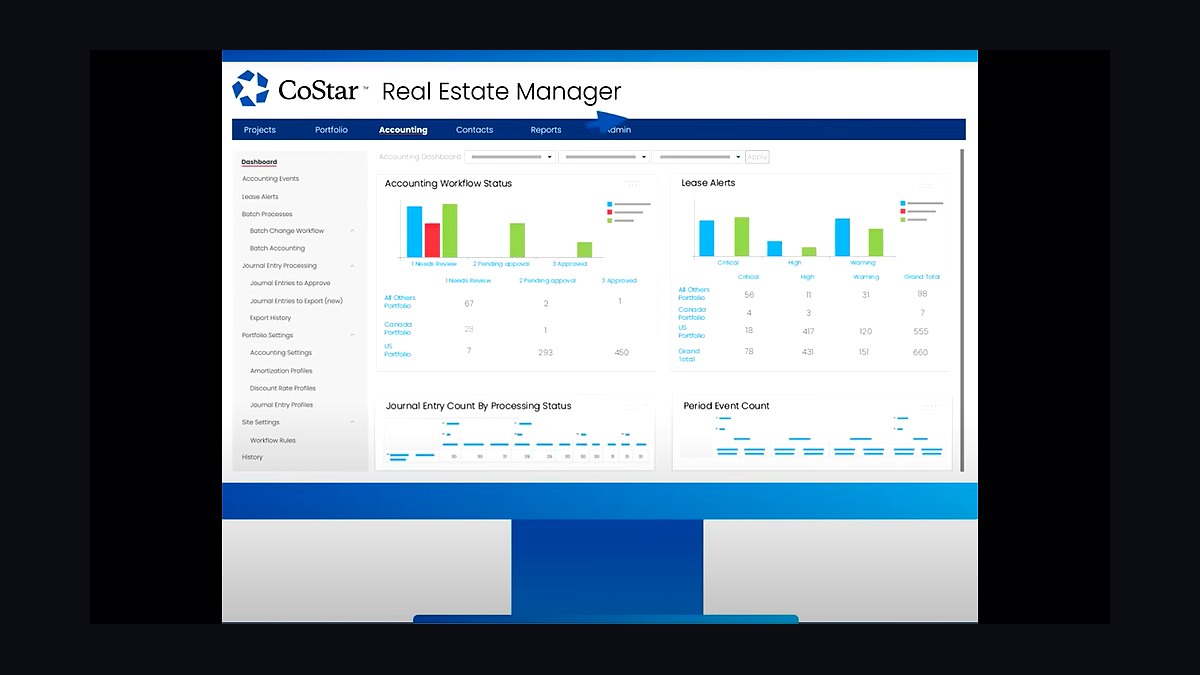
Task: Collapse the Site Settings section
Action: tap(352, 422)
